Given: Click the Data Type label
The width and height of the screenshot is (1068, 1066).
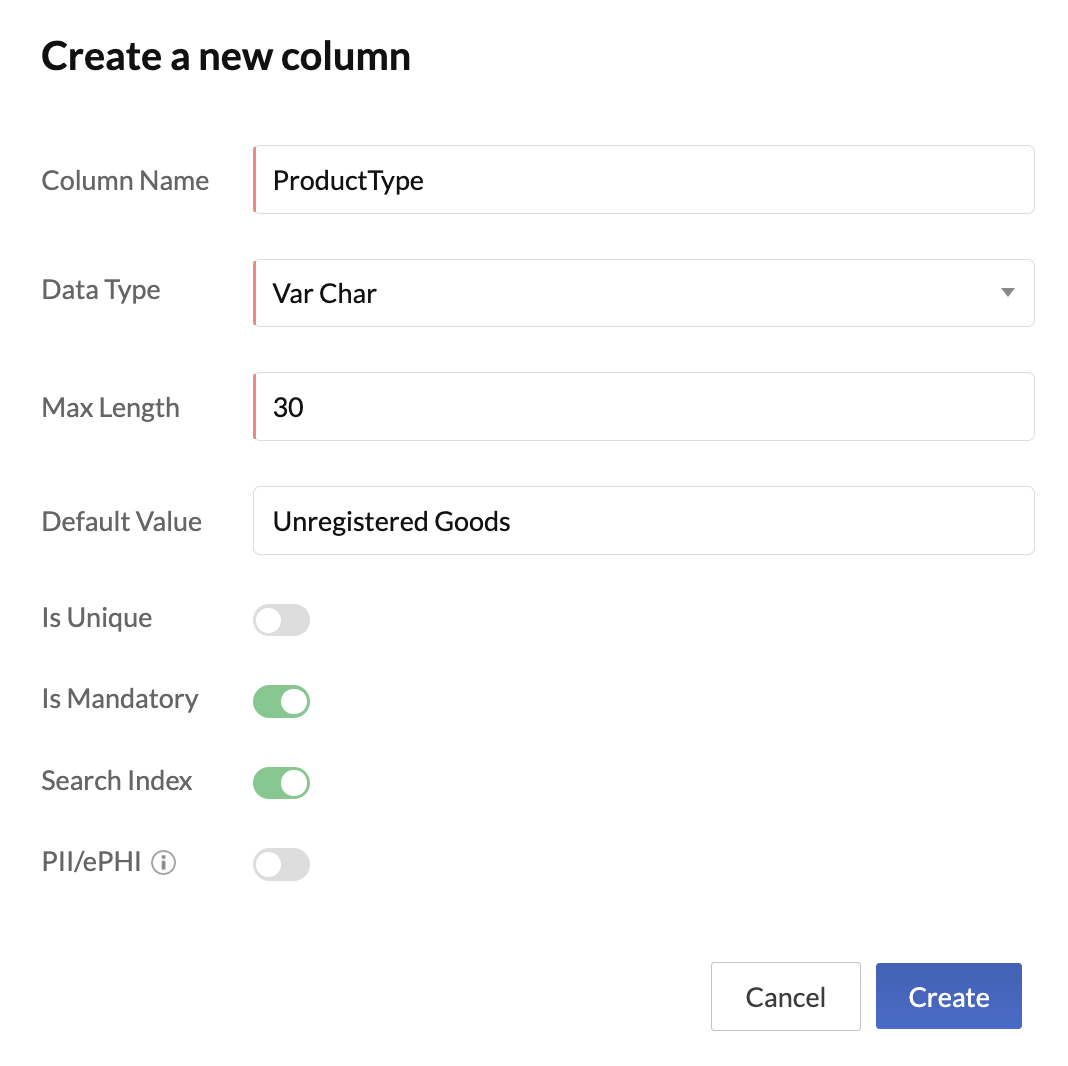Looking at the screenshot, I should click(x=100, y=290).
